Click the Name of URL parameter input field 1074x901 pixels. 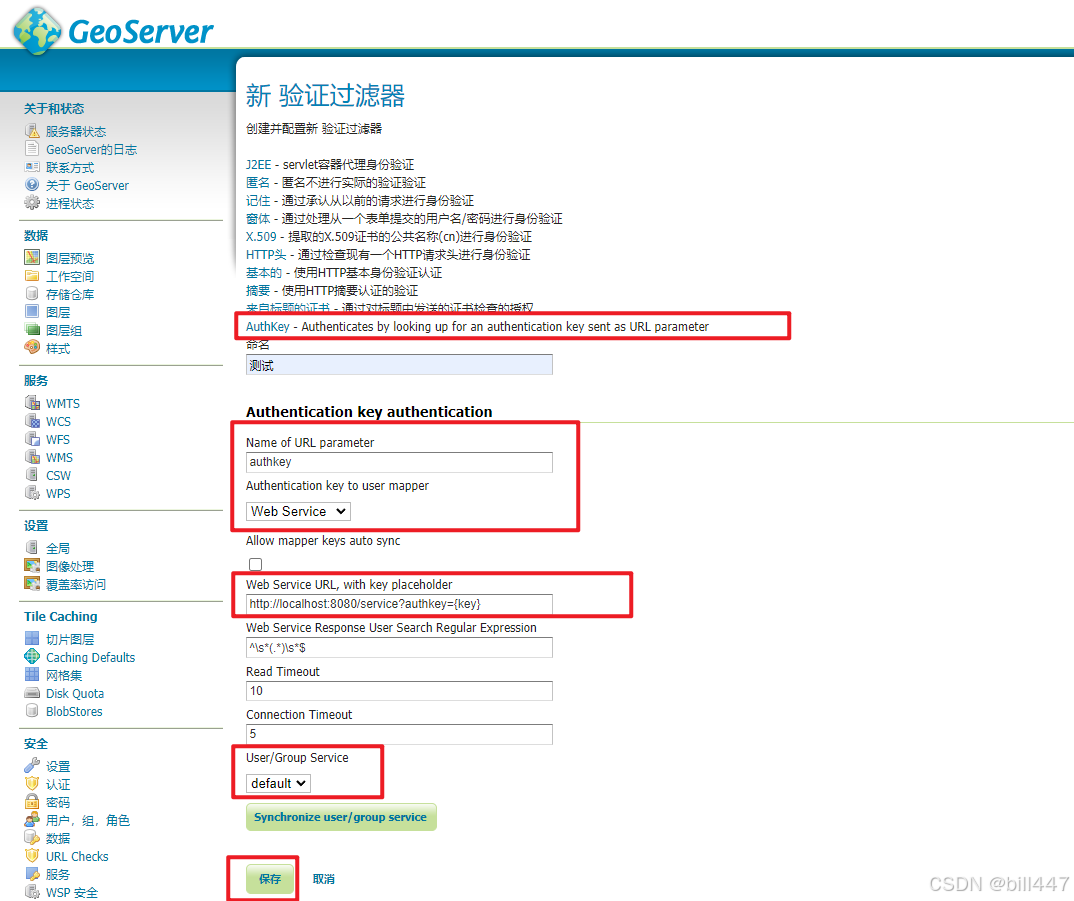[x=398, y=462]
